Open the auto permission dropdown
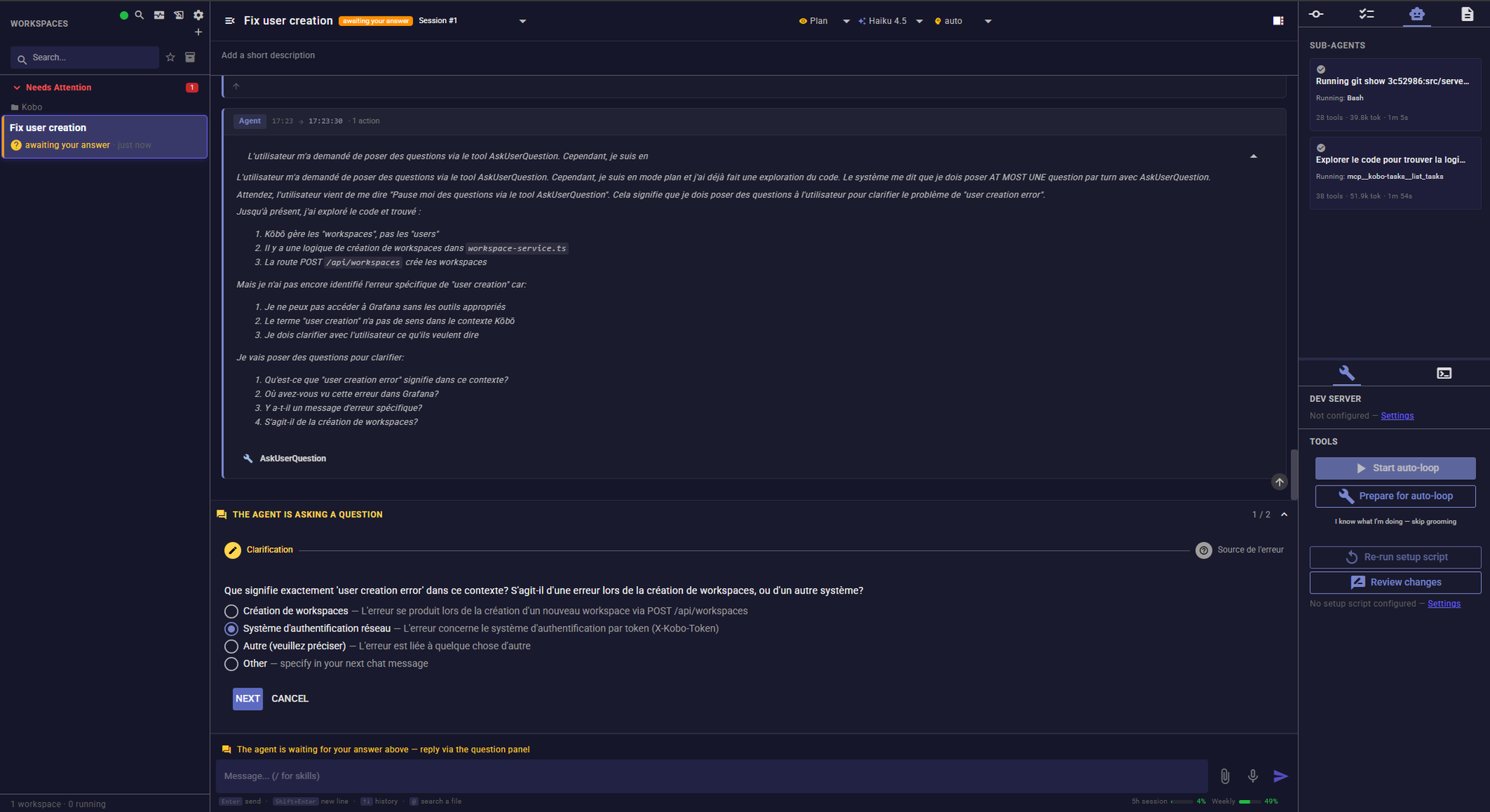This screenshot has width=1490, height=812. click(x=963, y=21)
